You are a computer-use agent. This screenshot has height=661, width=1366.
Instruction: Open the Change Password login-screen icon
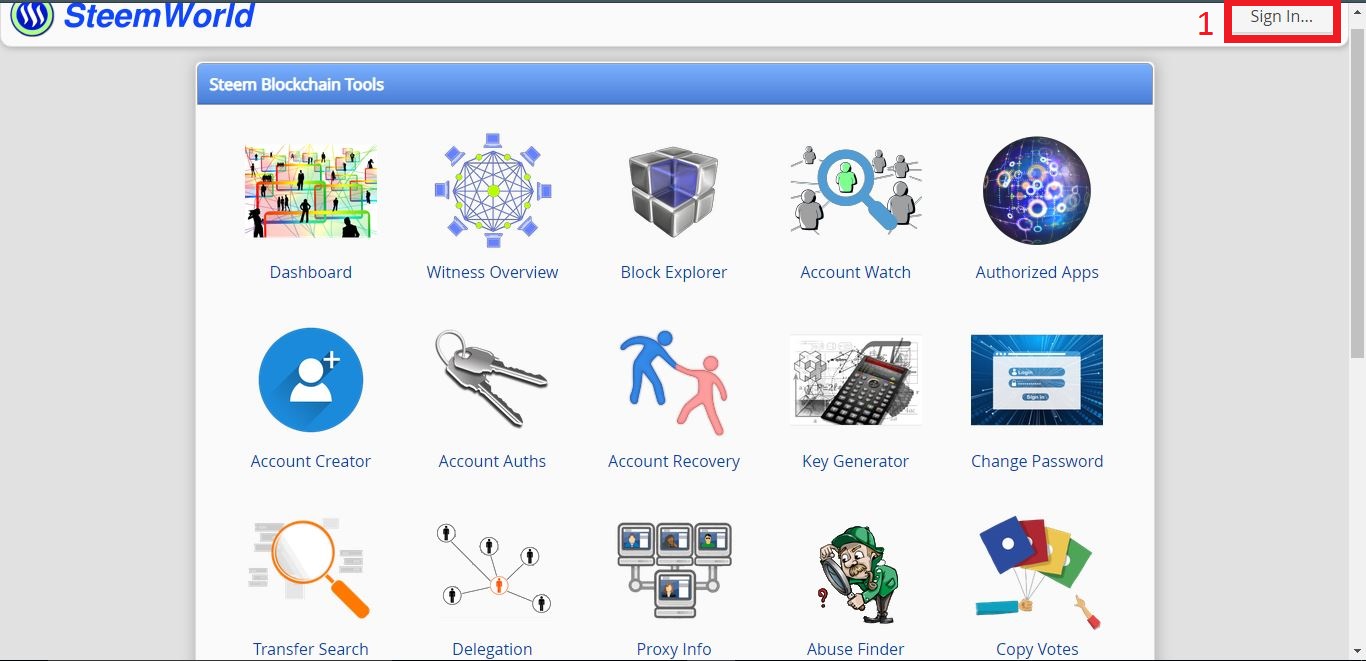click(x=1037, y=380)
